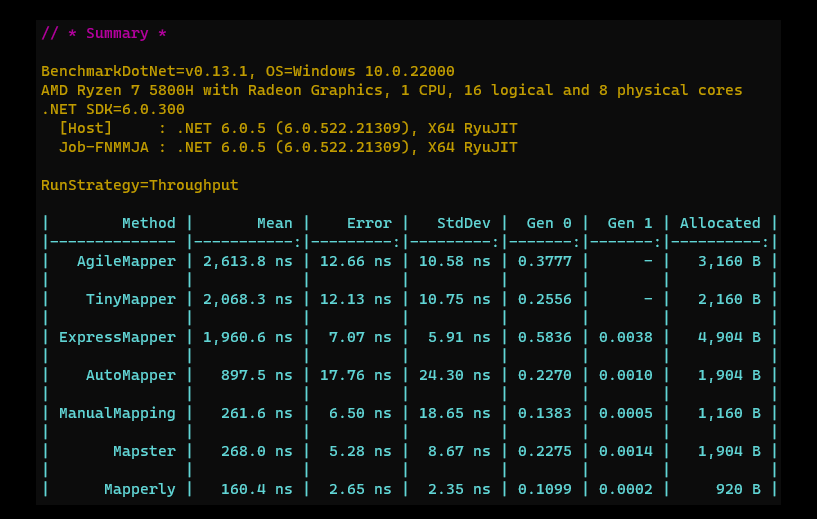Click the Gen 1 column header

629,223
